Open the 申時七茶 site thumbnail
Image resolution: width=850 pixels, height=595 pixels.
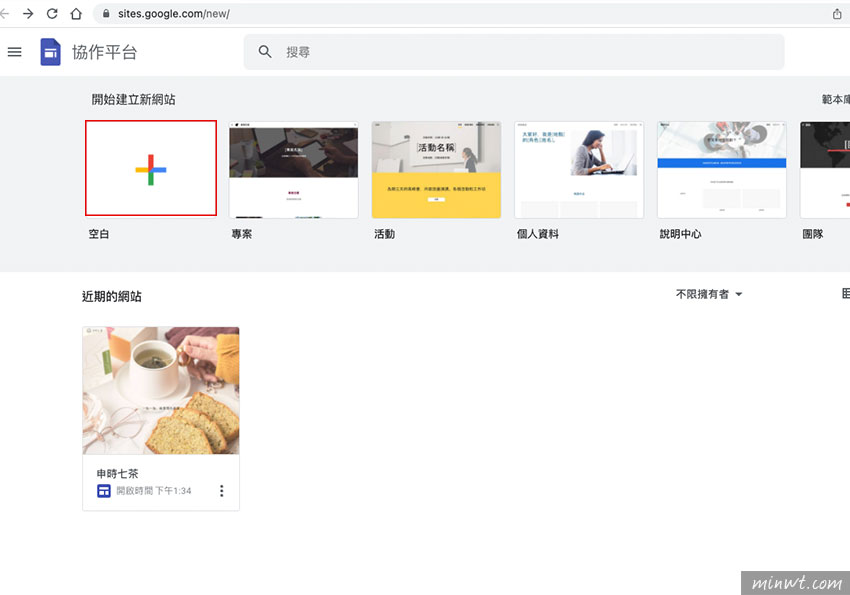(160, 390)
